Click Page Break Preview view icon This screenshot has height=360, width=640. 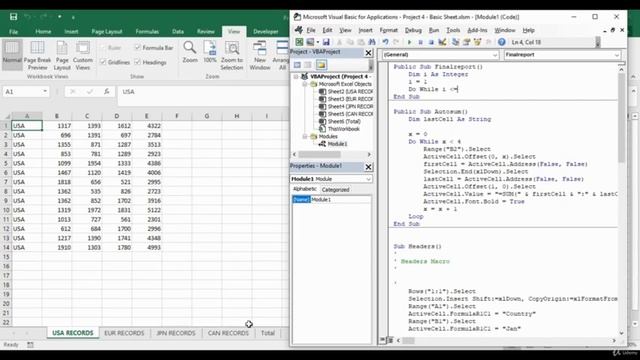38,56
